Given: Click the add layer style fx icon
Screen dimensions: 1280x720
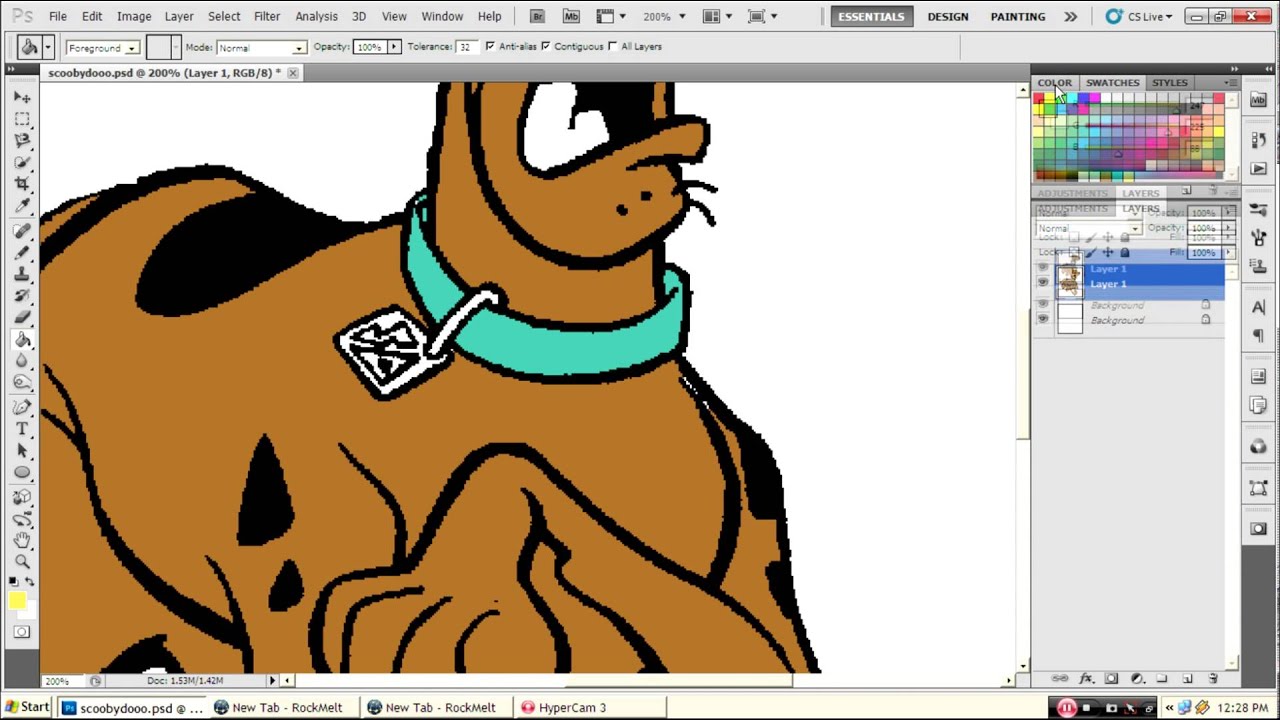Looking at the screenshot, I should click(x=1086, y=679).
